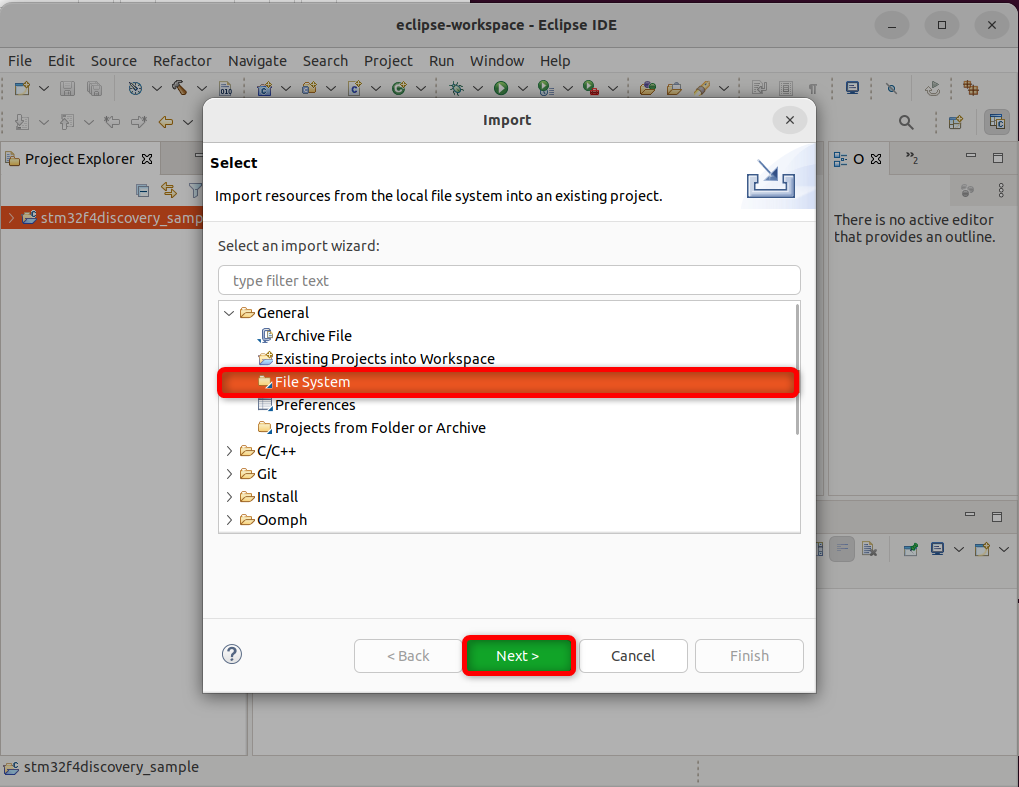Open the Navigate menu

[257, 60]
